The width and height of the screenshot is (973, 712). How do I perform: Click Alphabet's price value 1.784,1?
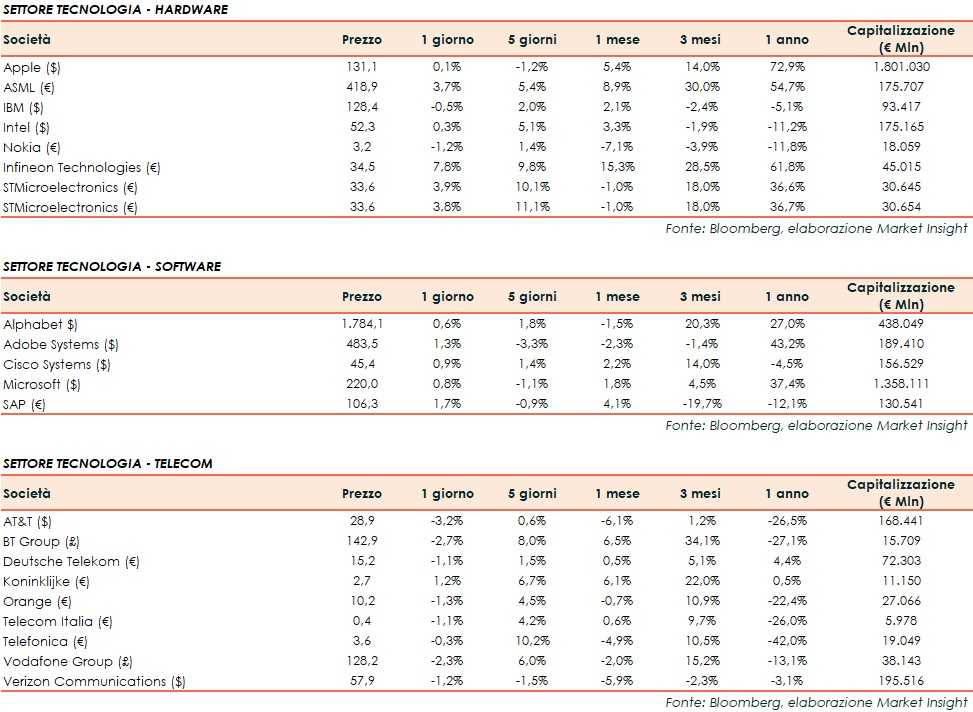[x=361, y=325]
